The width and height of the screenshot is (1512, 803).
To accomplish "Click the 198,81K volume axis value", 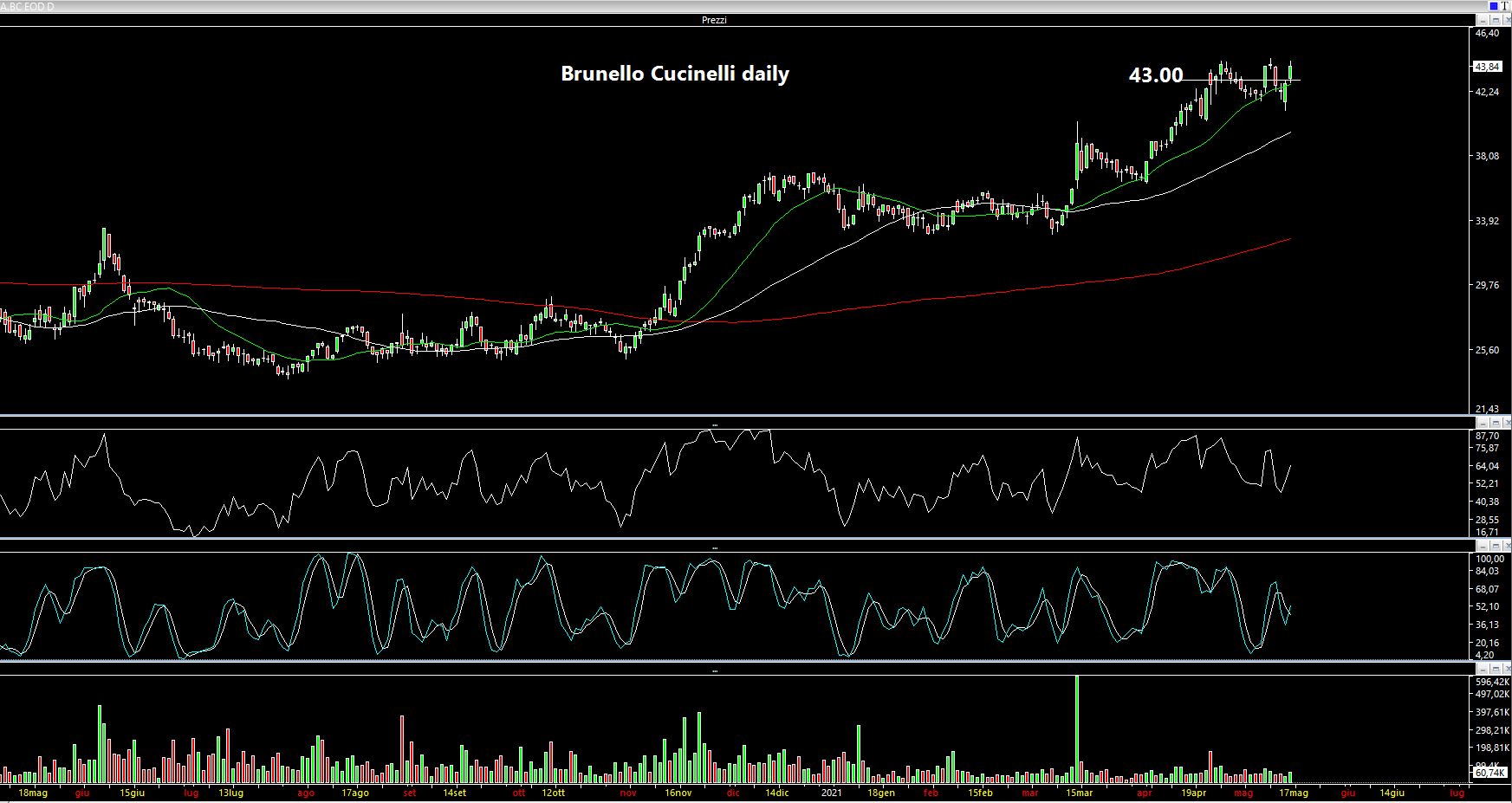I will [x=1491, y=747].
